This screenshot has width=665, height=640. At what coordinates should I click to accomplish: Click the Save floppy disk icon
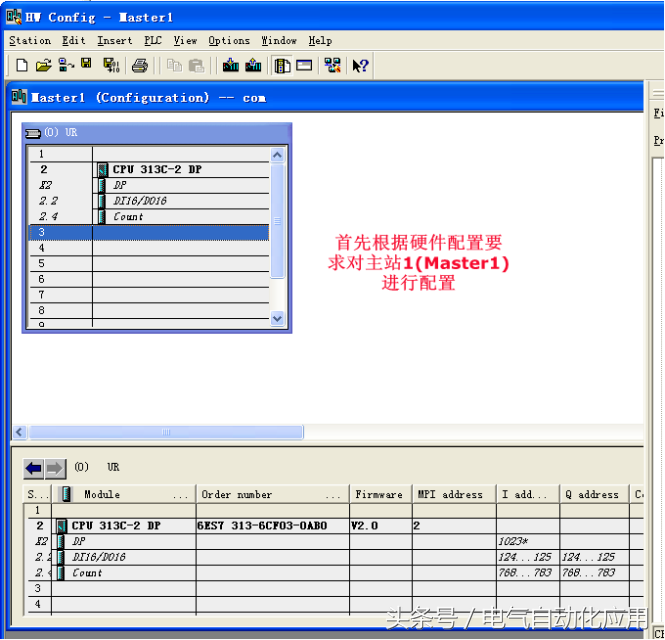87,66
